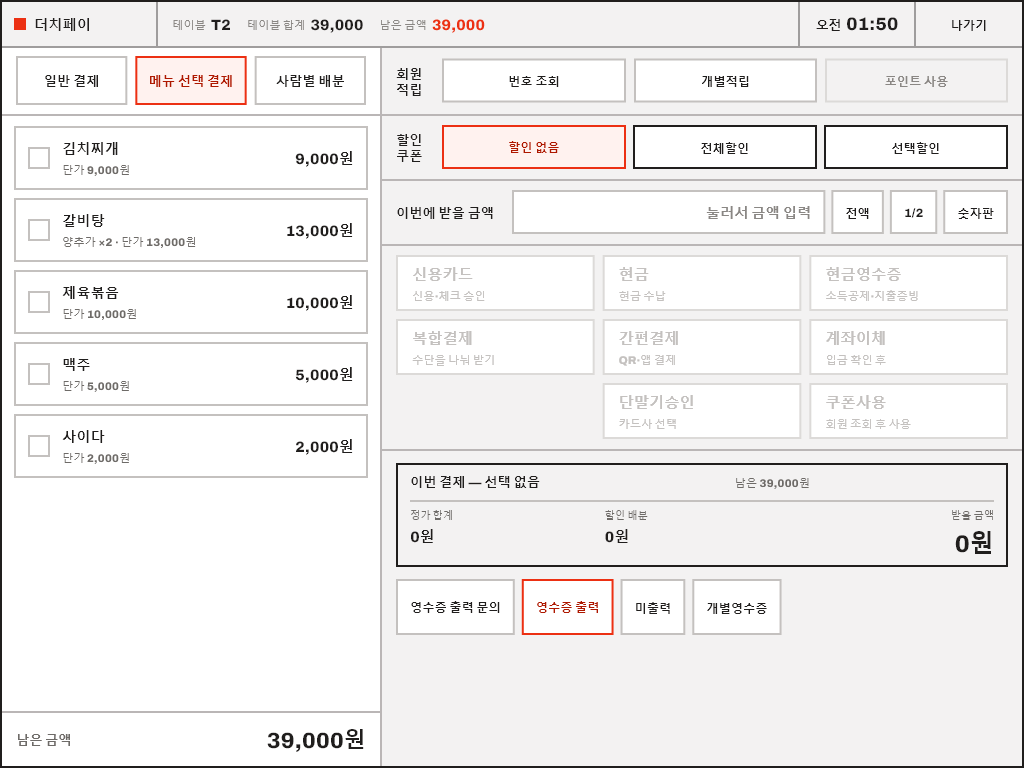
Task: Click the table number T2
Action: point(221,25)
